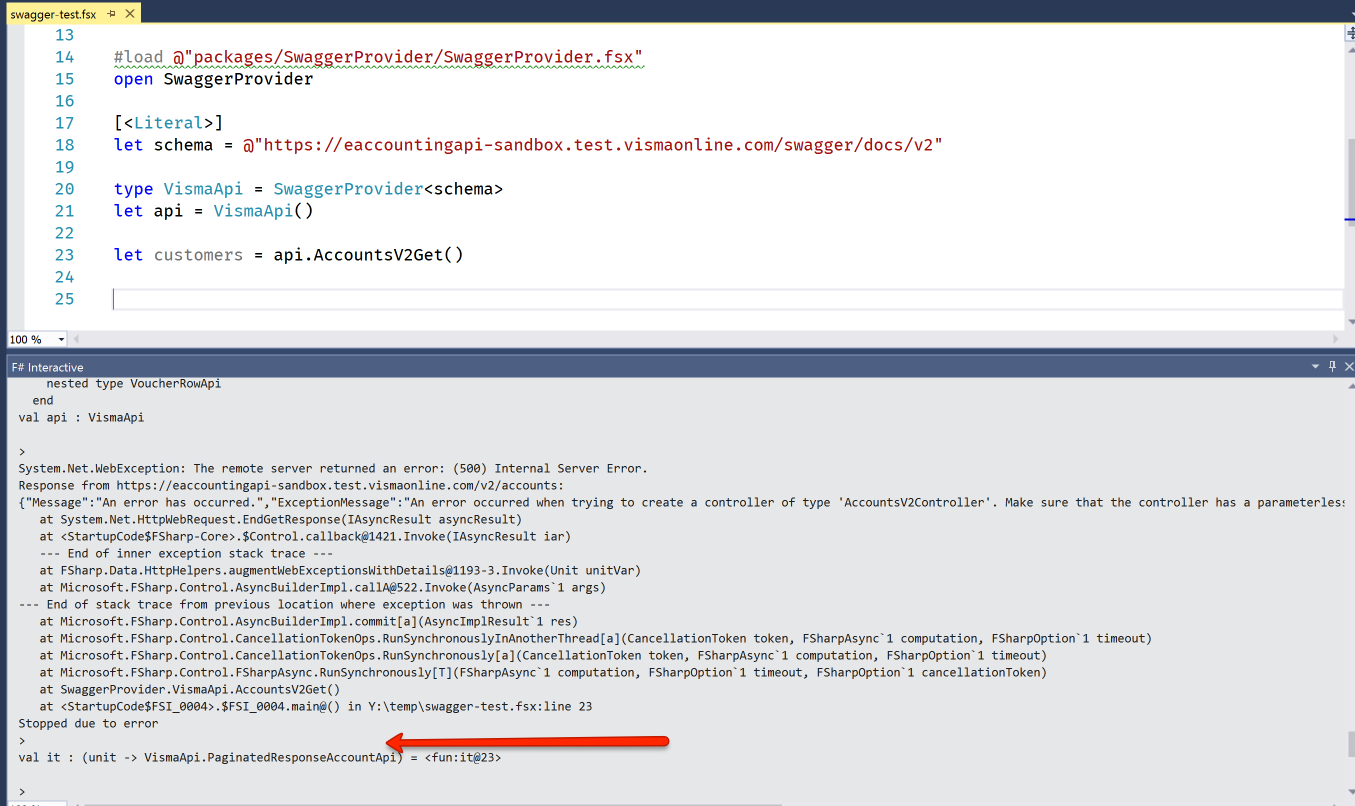Open the 100% zoom level dropdown
Image resolution: width=1355 pixels, height=806 pixels.
click(x=62, y=338)
